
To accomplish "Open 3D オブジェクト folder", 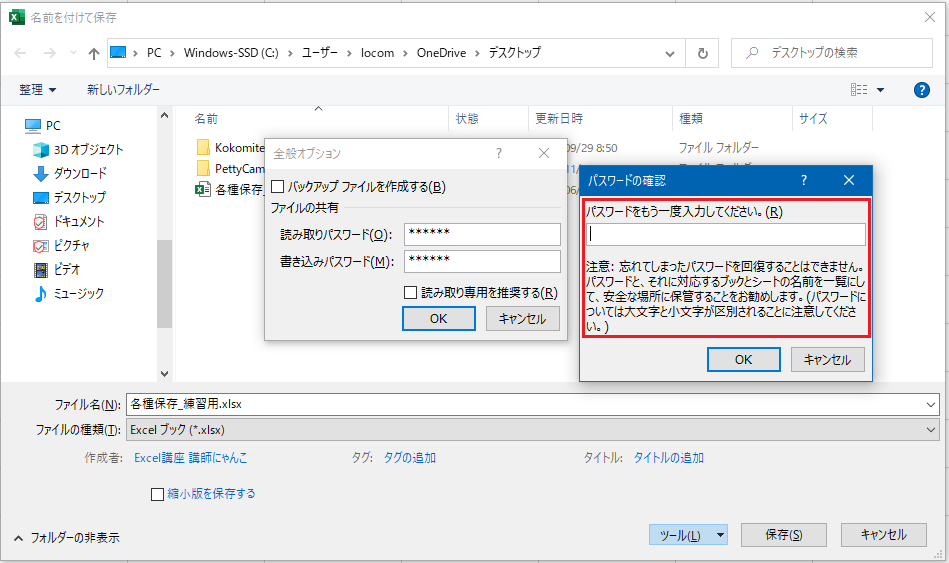I will [78, 149].
